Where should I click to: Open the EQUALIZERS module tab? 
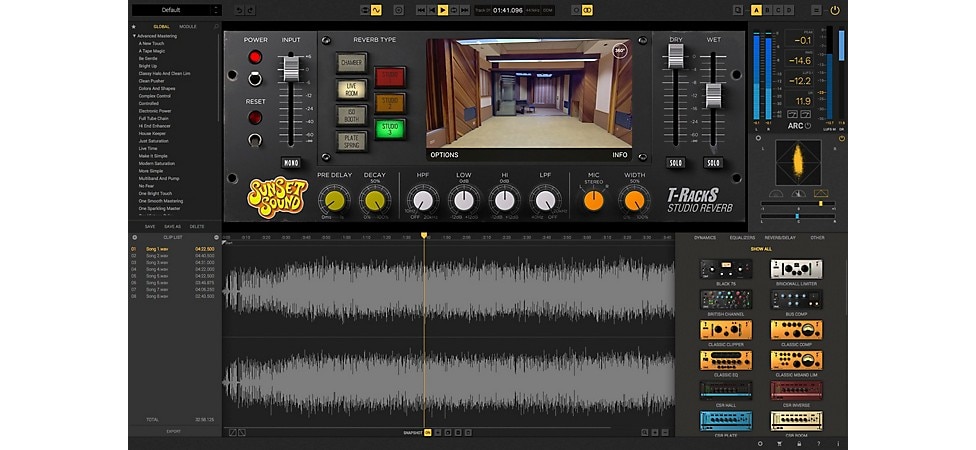(742, 238)
